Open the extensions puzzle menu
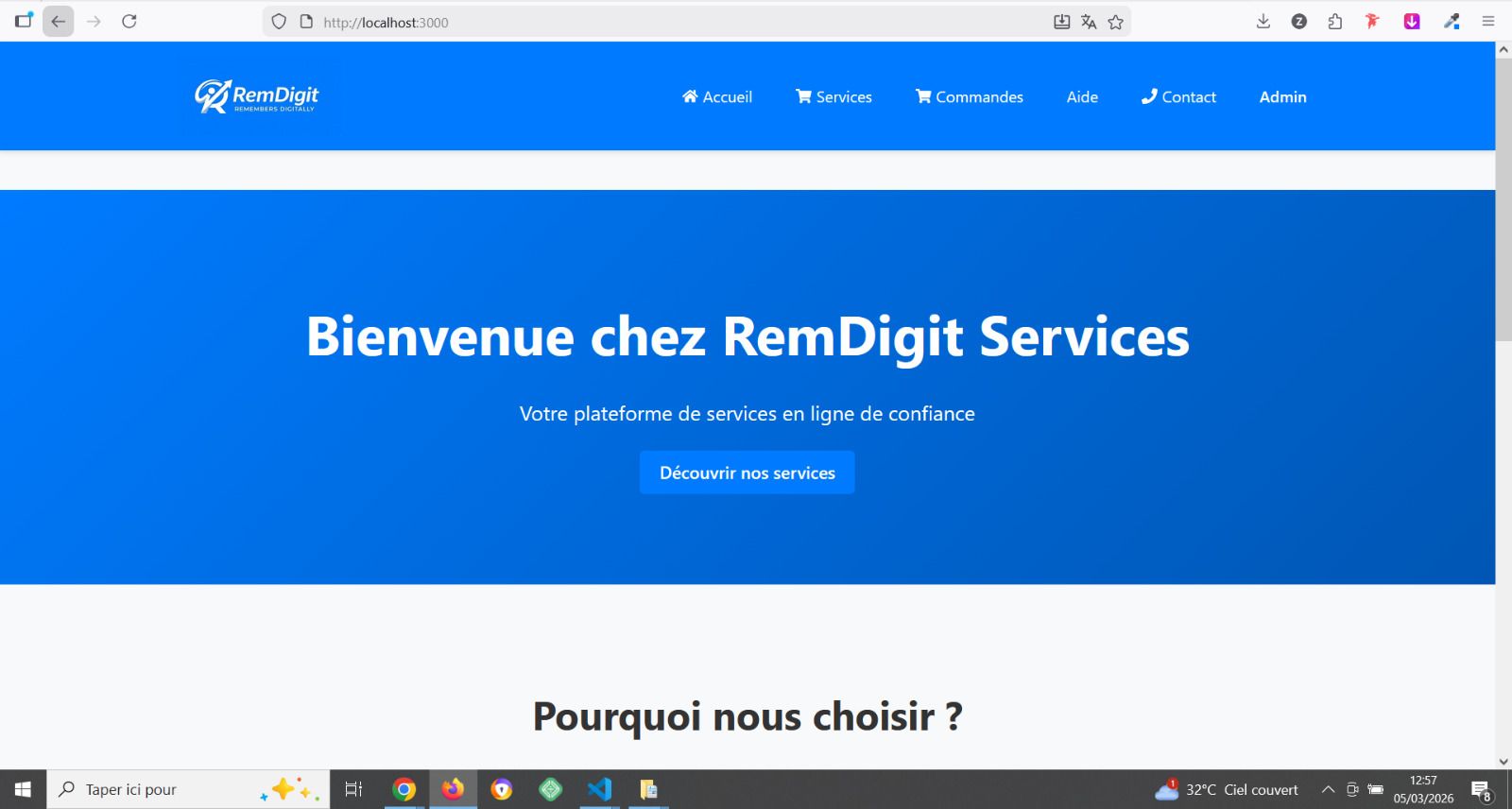The image size is (1512, 809). click(x=1335, y=22)
